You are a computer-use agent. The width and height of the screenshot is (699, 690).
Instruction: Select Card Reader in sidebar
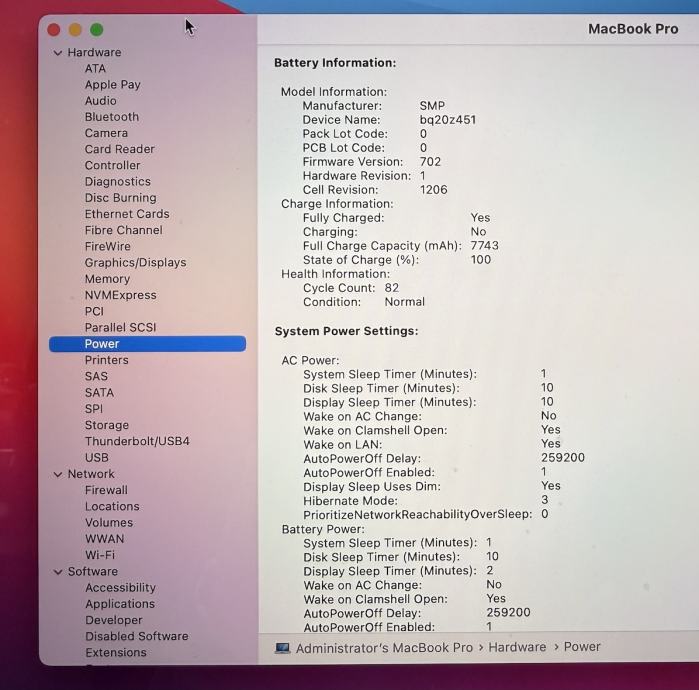pos(120,149)
